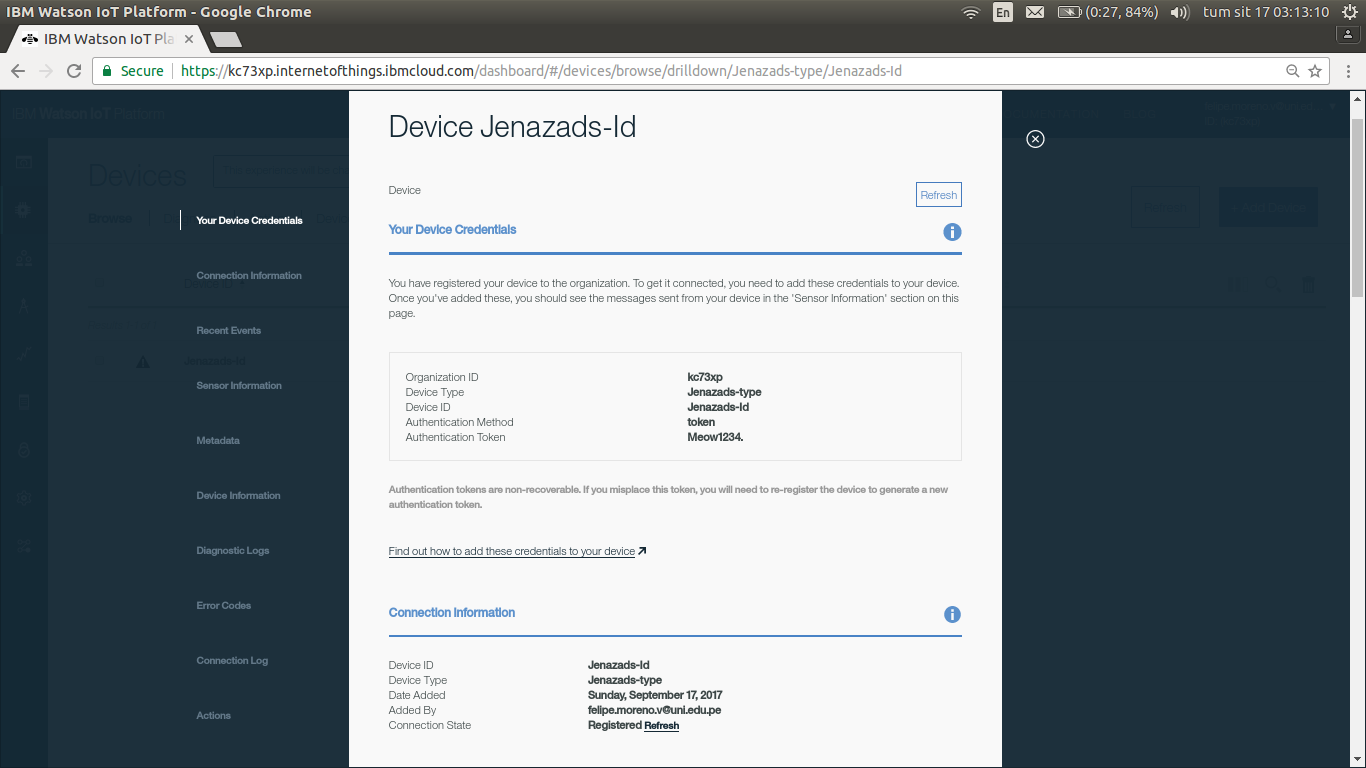This screenshot has width=1366, height=768.
Task: Go to Diagnostic Logs section
Action: [233, 550]
